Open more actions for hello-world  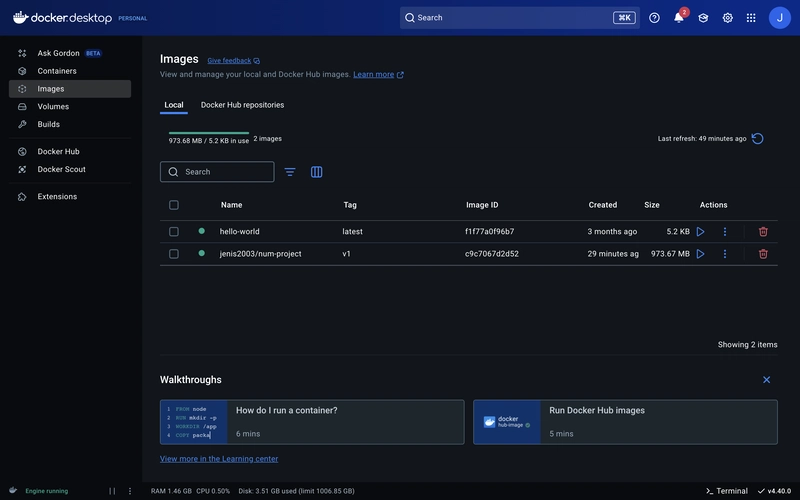coord(724,232)
